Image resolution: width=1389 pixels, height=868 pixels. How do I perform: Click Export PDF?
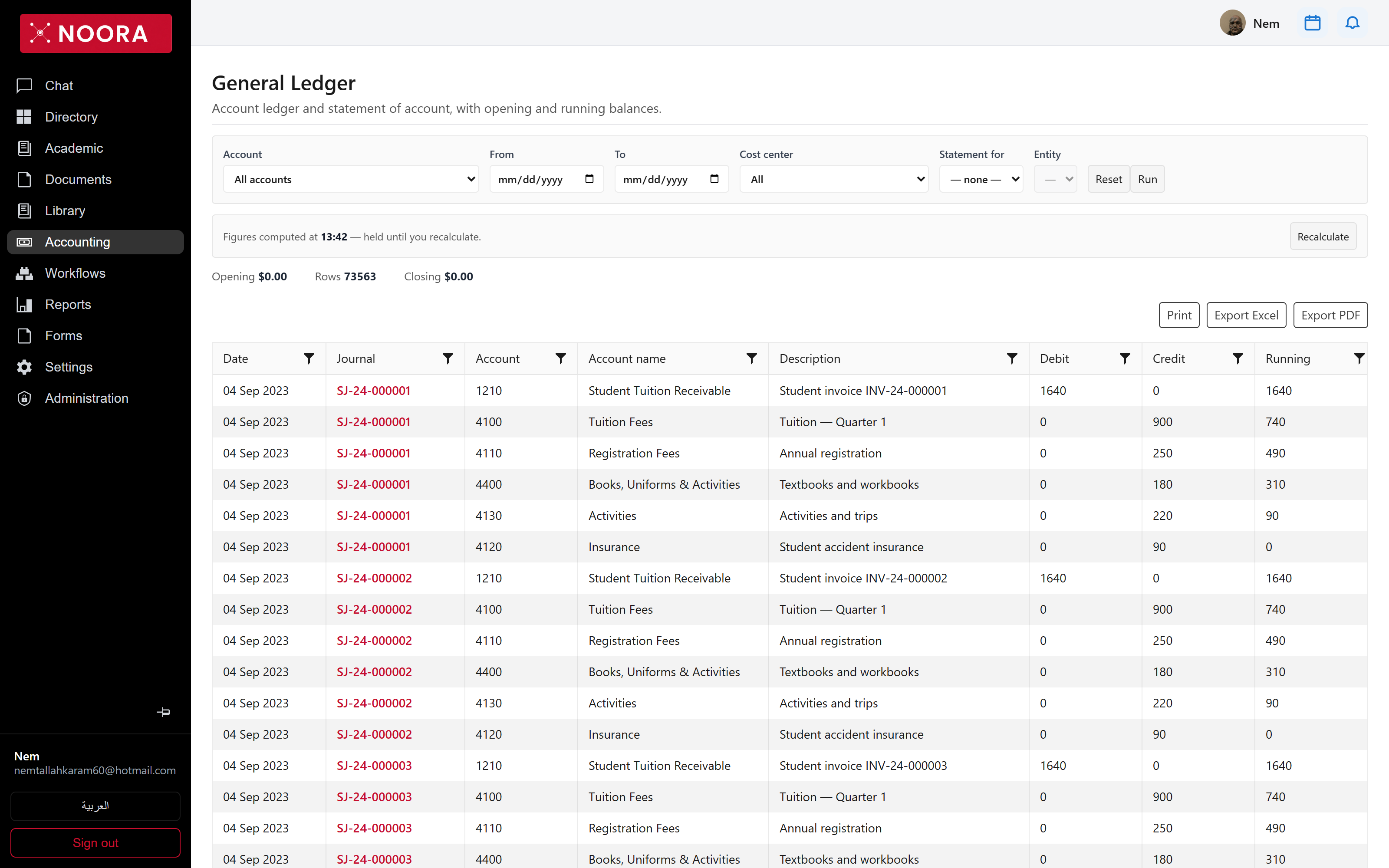[x=1330, y=315]
